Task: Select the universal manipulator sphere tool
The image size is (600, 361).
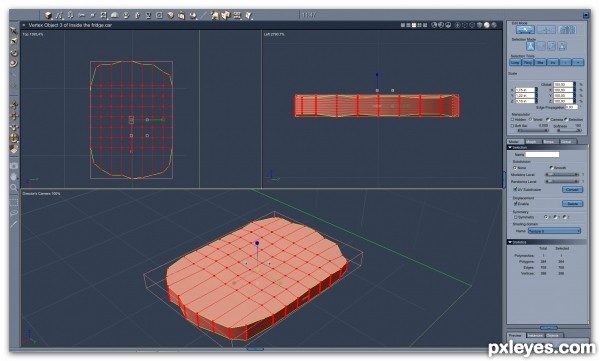Action: tap(14, 138)
